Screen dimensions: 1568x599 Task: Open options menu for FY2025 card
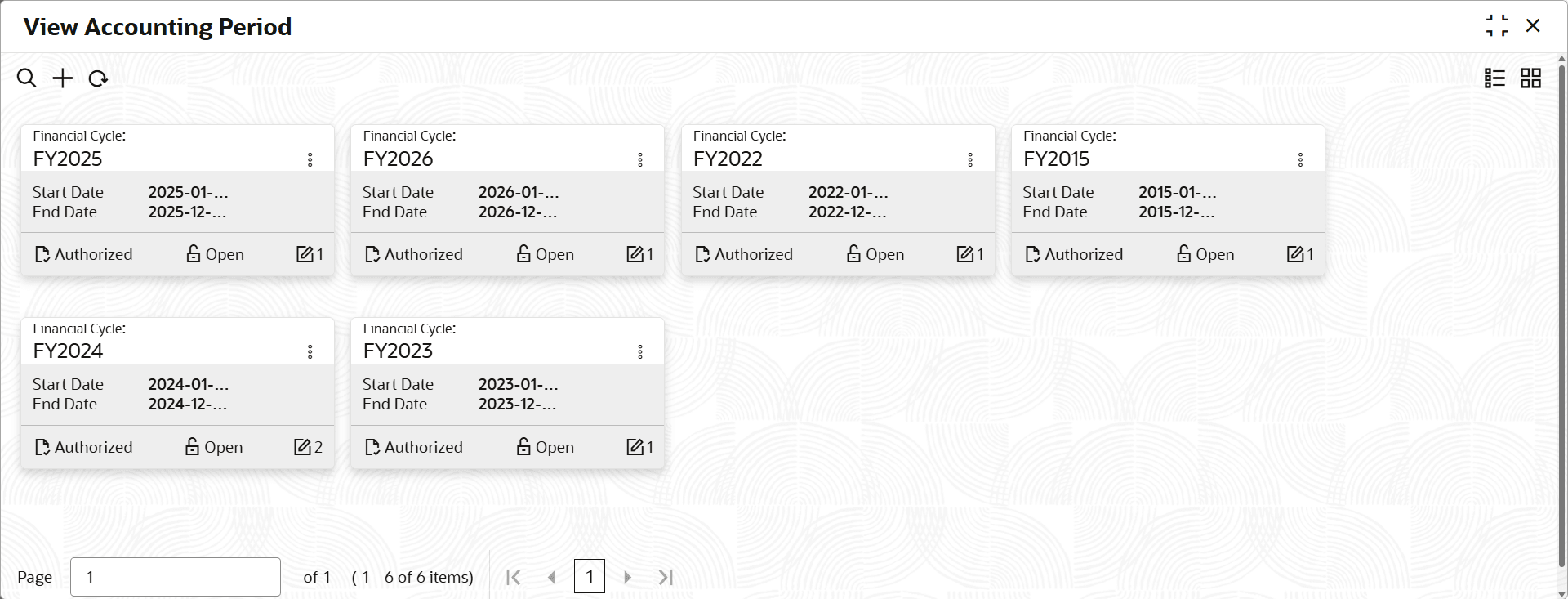310,159
